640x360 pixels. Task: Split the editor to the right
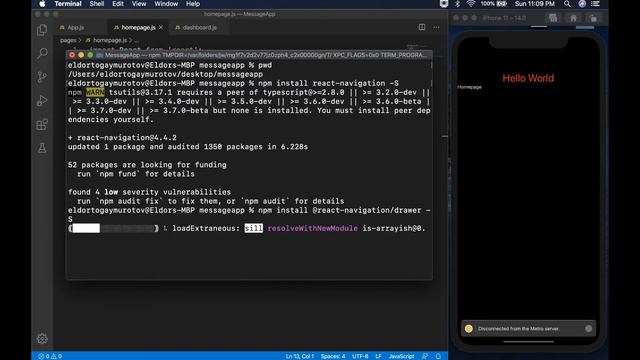[422, 27]
